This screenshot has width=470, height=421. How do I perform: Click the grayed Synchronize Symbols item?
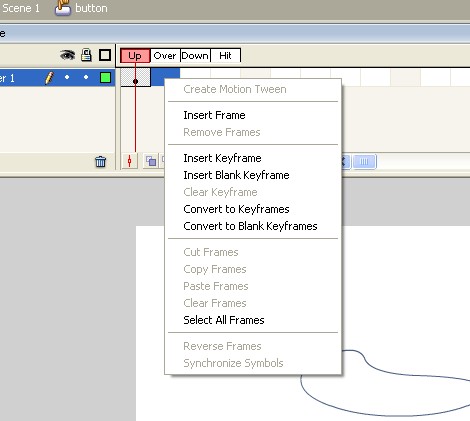[x=253, y=363]
